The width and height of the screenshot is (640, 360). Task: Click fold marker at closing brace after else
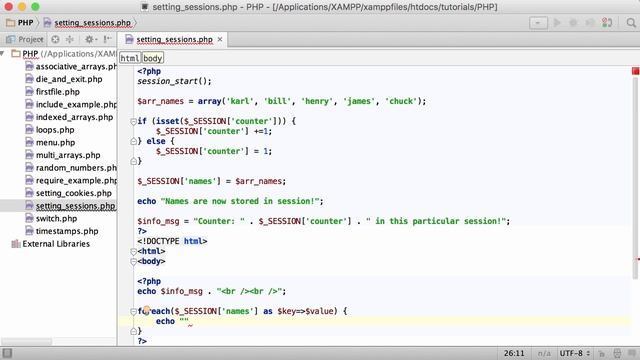coord(133,161)
